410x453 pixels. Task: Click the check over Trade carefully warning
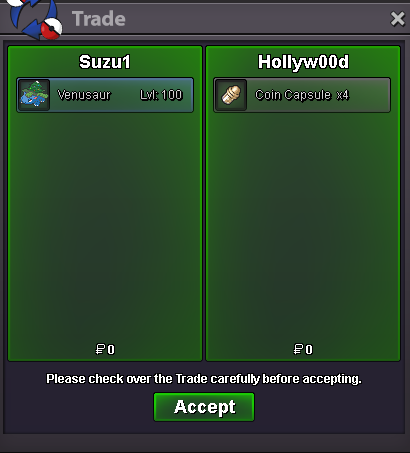(x=204, y=379)
